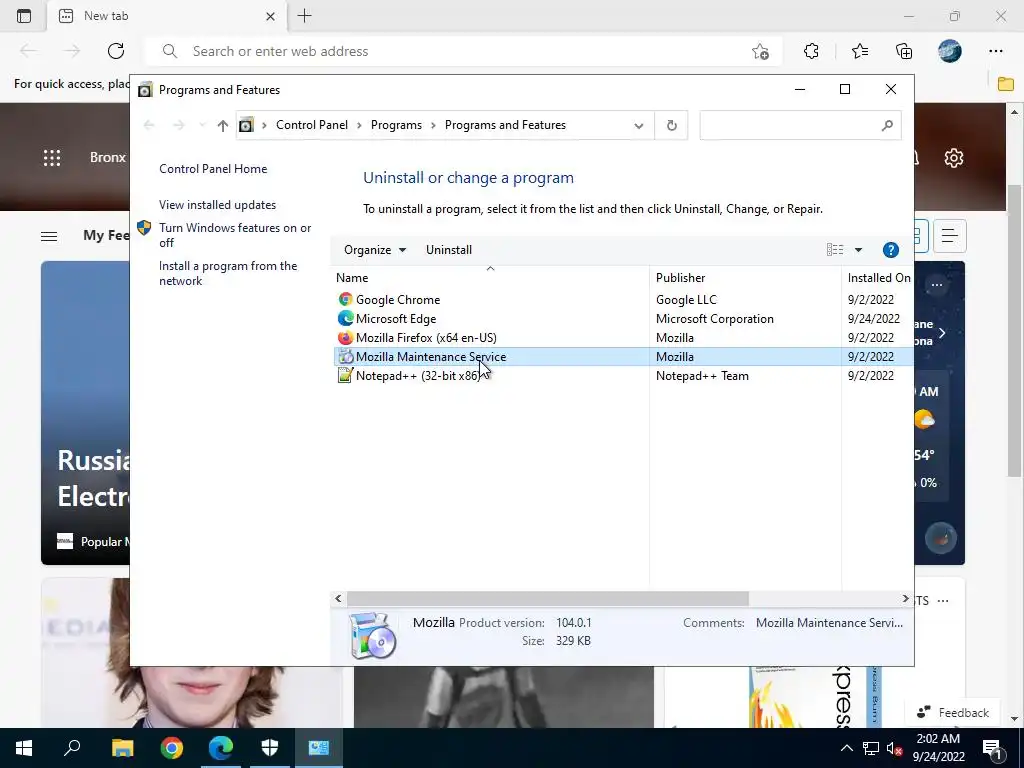1024x768 pixels.
Task: Reload the Edge browser page
Action: [116, 51]
